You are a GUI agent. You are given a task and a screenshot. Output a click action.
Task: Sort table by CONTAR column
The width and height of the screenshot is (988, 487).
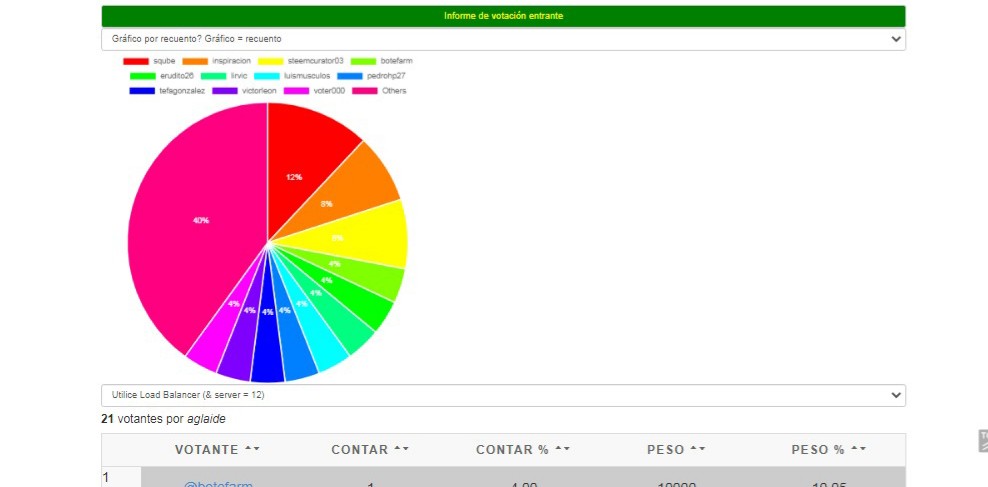pyautogui.click(x=370, y=450)
